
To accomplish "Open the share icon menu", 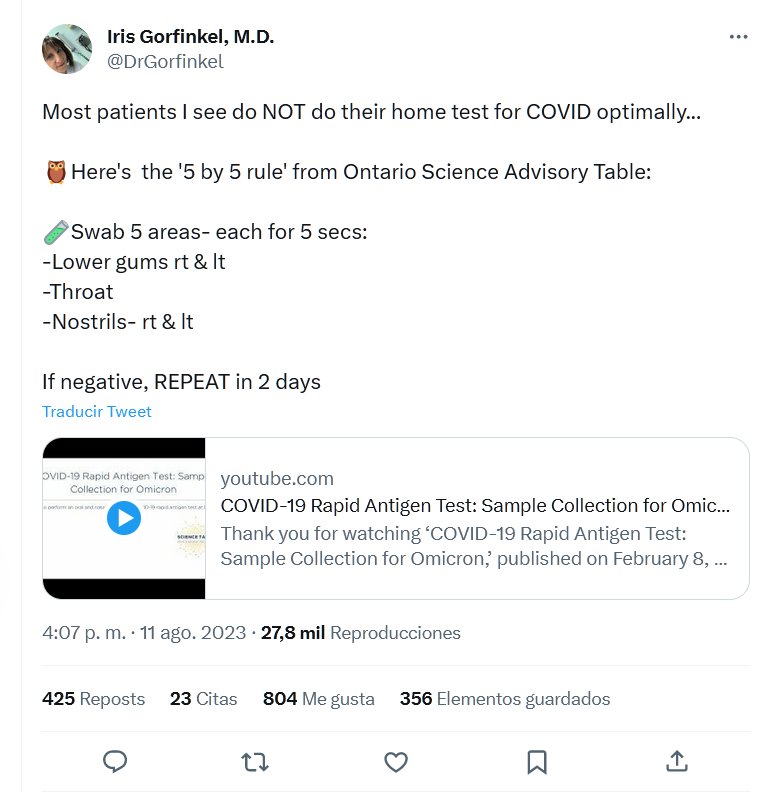I will [677, 762].
